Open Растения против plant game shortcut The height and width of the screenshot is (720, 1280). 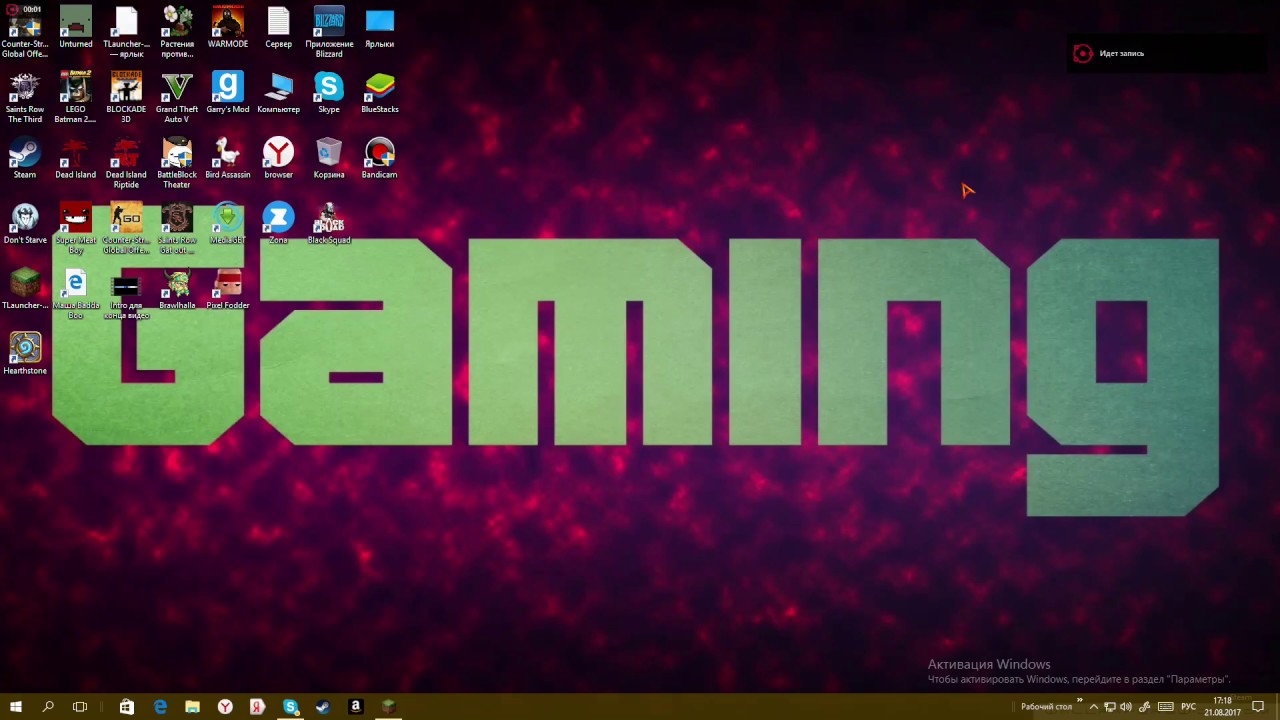click(x=177, y=32)
